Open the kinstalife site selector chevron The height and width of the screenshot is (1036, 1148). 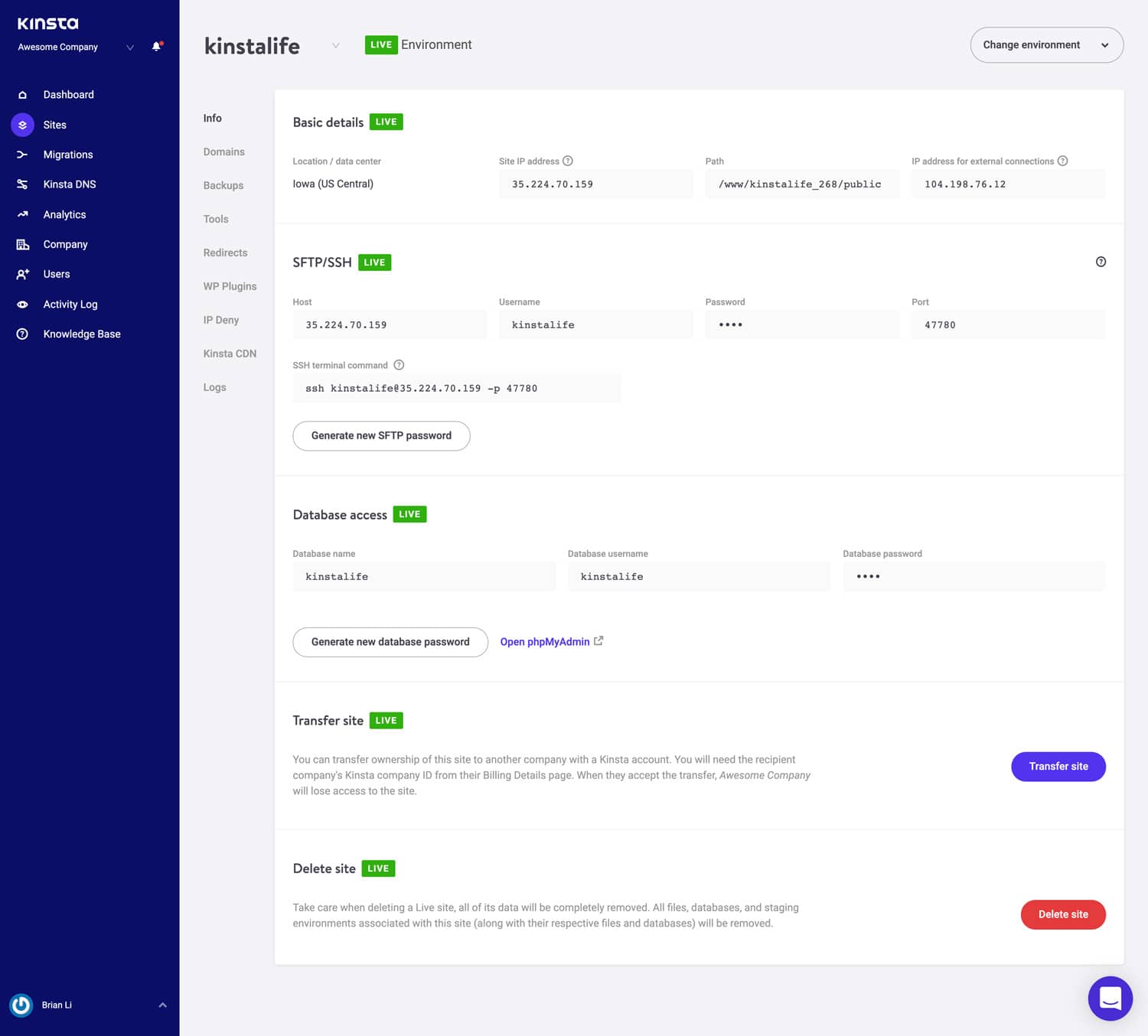[x=335, y=46]
